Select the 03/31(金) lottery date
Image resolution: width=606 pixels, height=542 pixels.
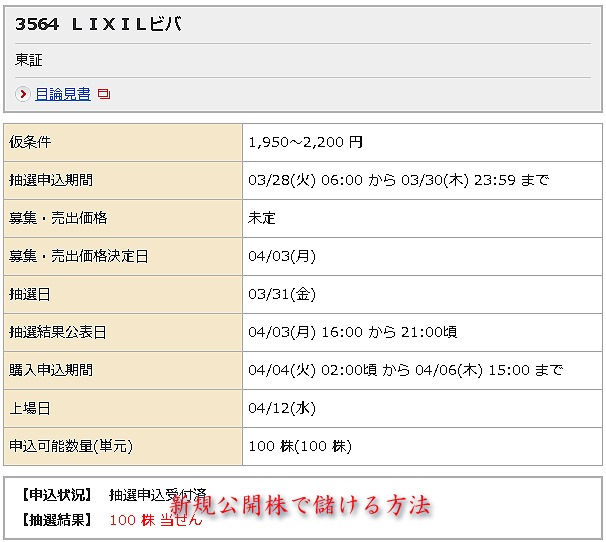tap(282, 294)
